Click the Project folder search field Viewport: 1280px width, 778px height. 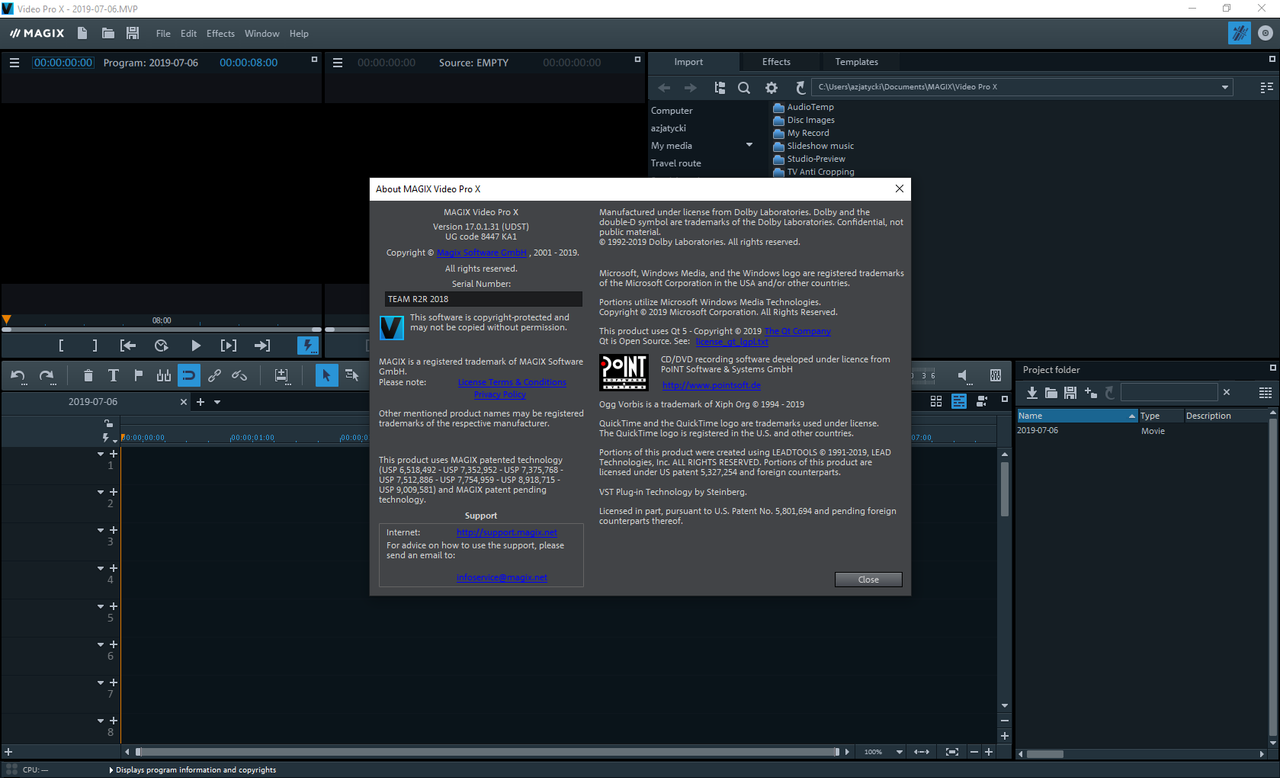pos(1169,393)
